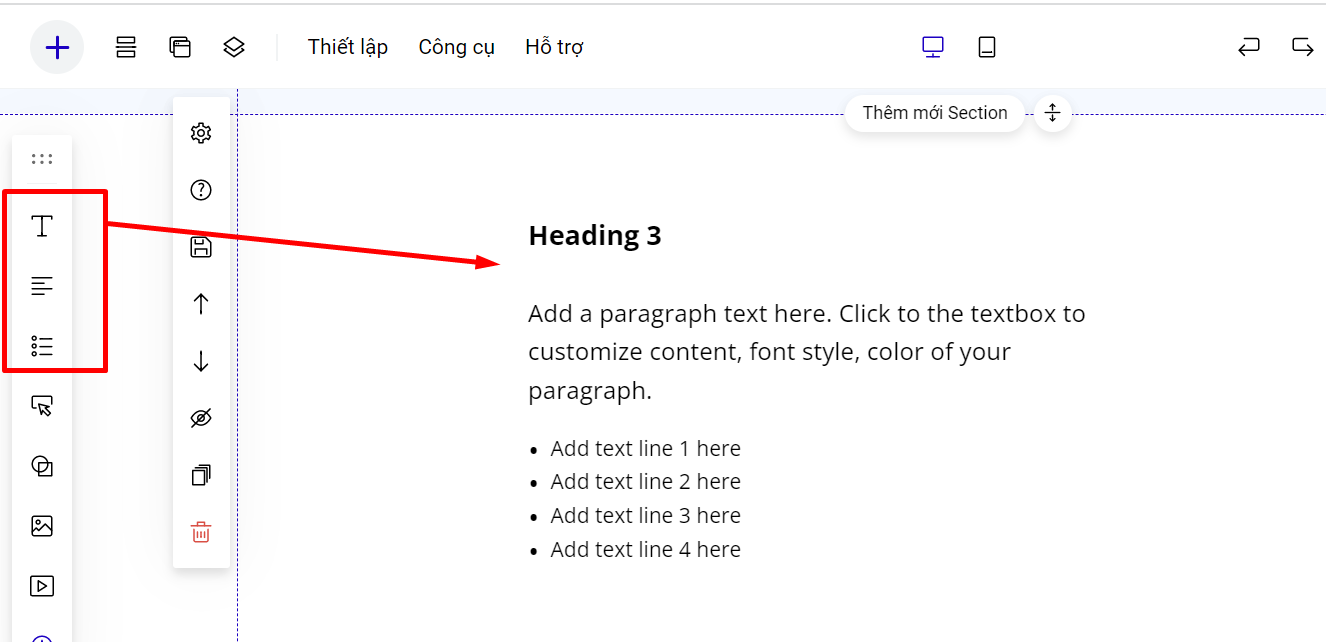This screenshot has width=1326, height=642.
Task: Open the layers stack icon
Action: [234, 47]
